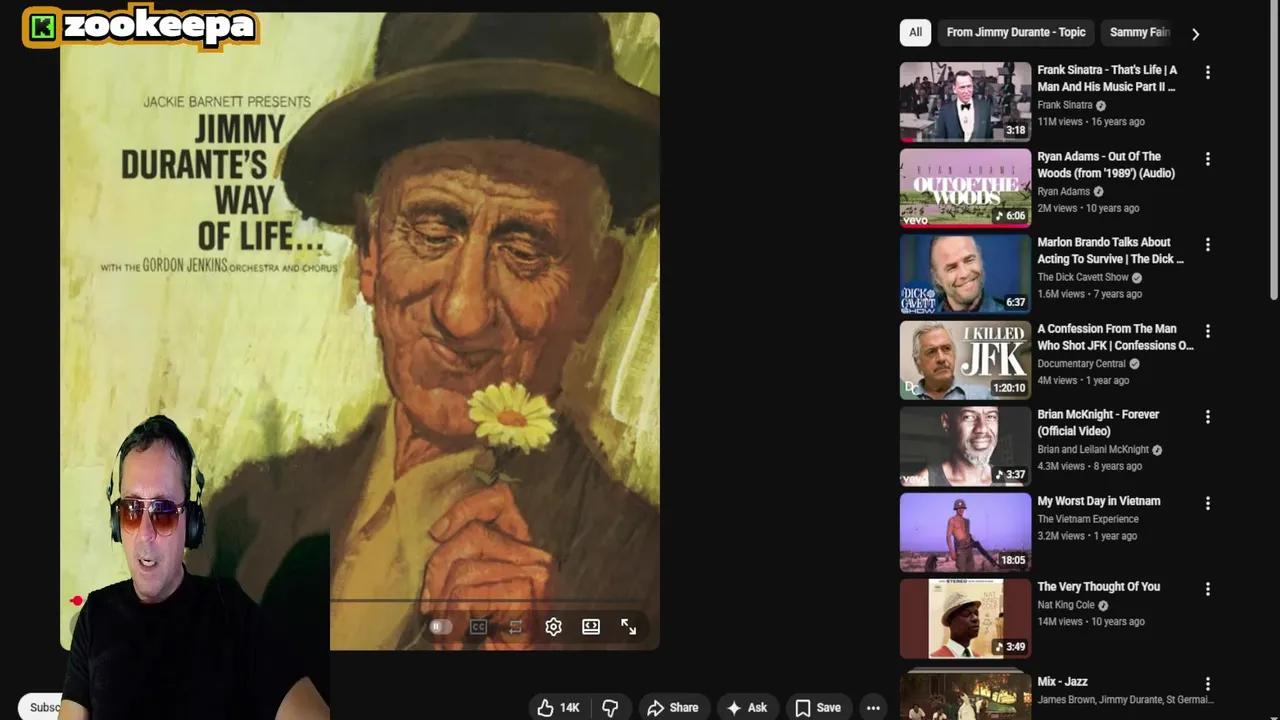The height and width of the screenshot is (720, 1280).
Task: Open options menu for Brian McKnight video
Action: point(1208,416)
